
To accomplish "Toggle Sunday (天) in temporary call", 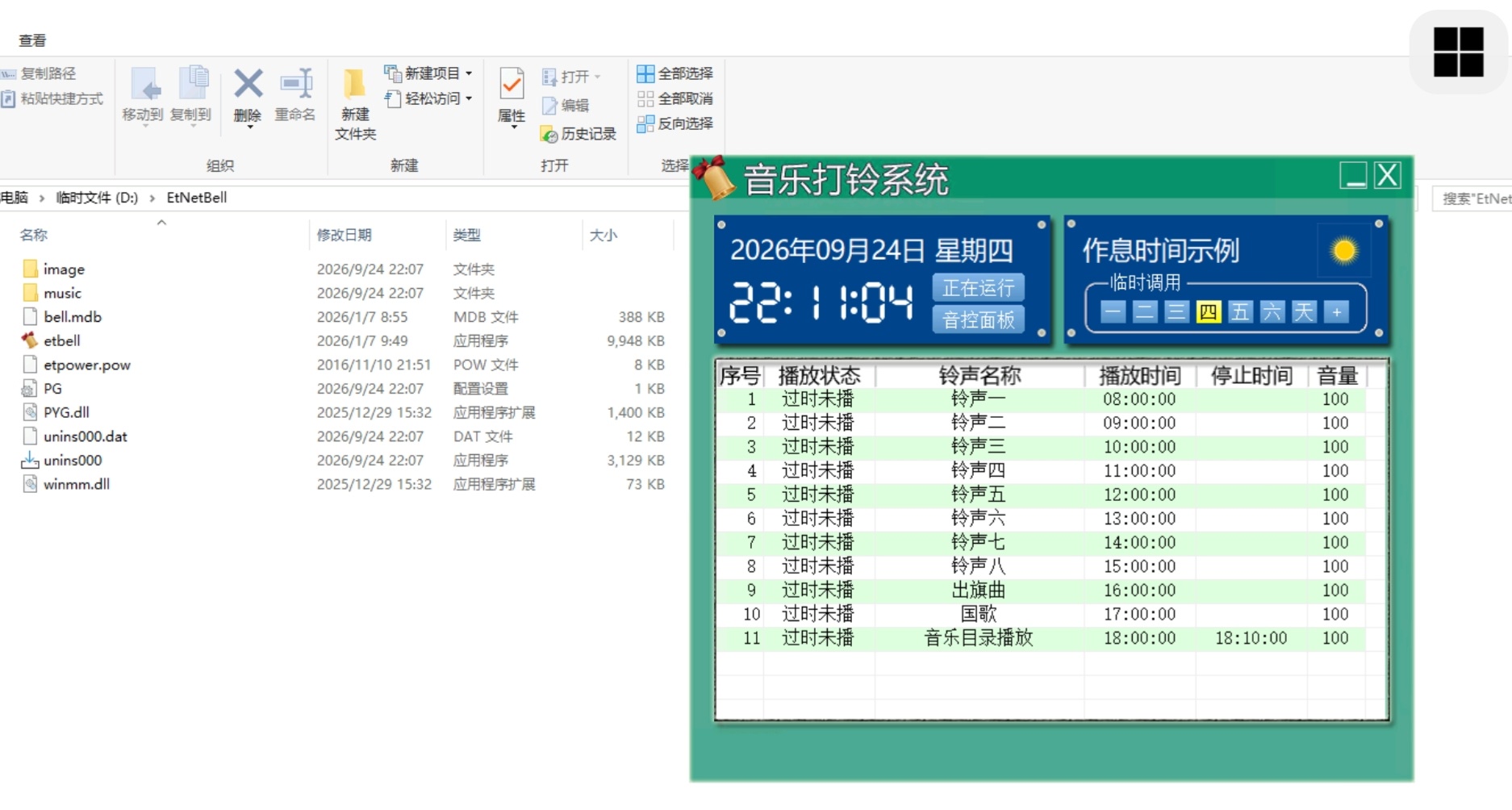I will click(1304, 312).
